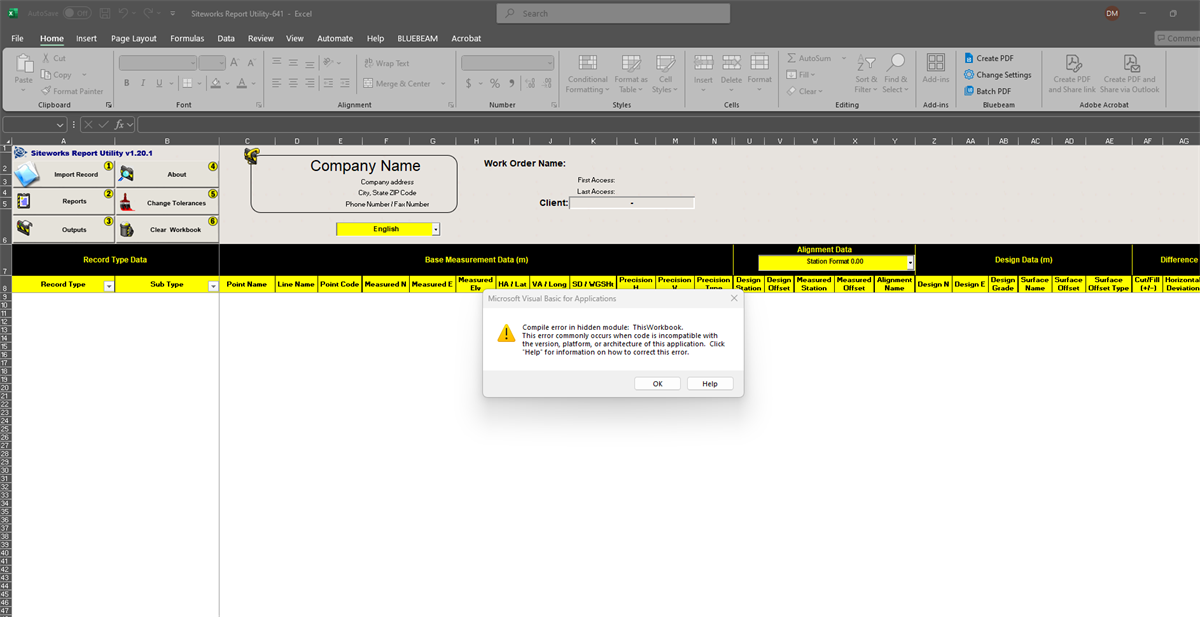
Task: Click the Clear Workbook button
Action: [168, 229]
